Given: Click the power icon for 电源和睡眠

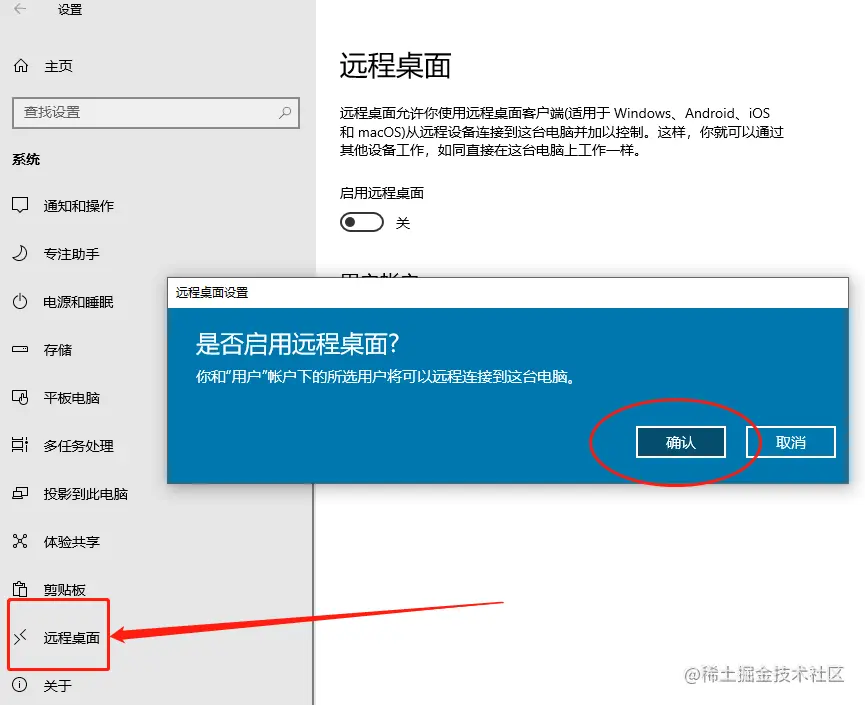Looking at the screenshot, I should point(20,301).
